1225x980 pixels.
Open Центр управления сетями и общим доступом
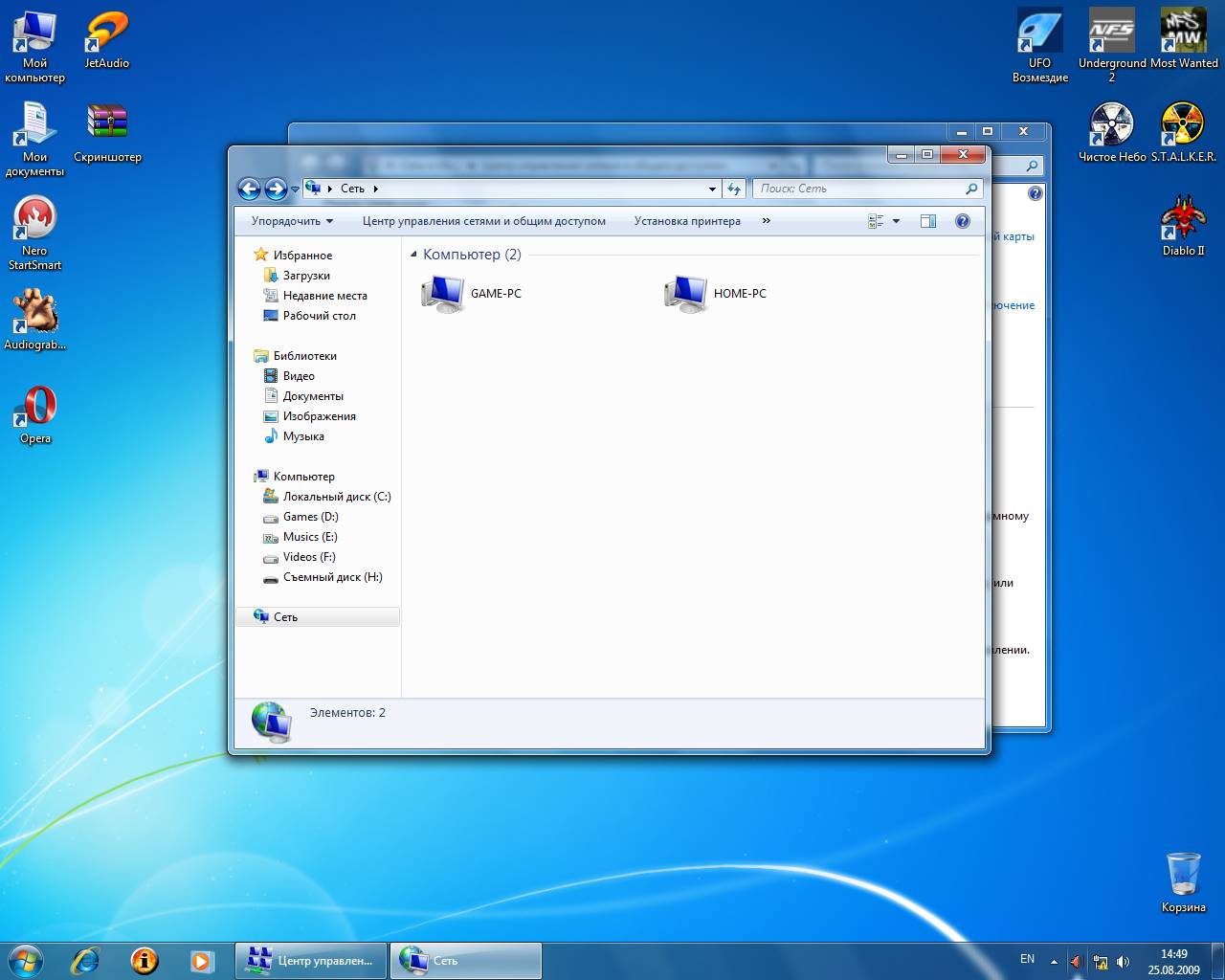click(x=483, y=221)
